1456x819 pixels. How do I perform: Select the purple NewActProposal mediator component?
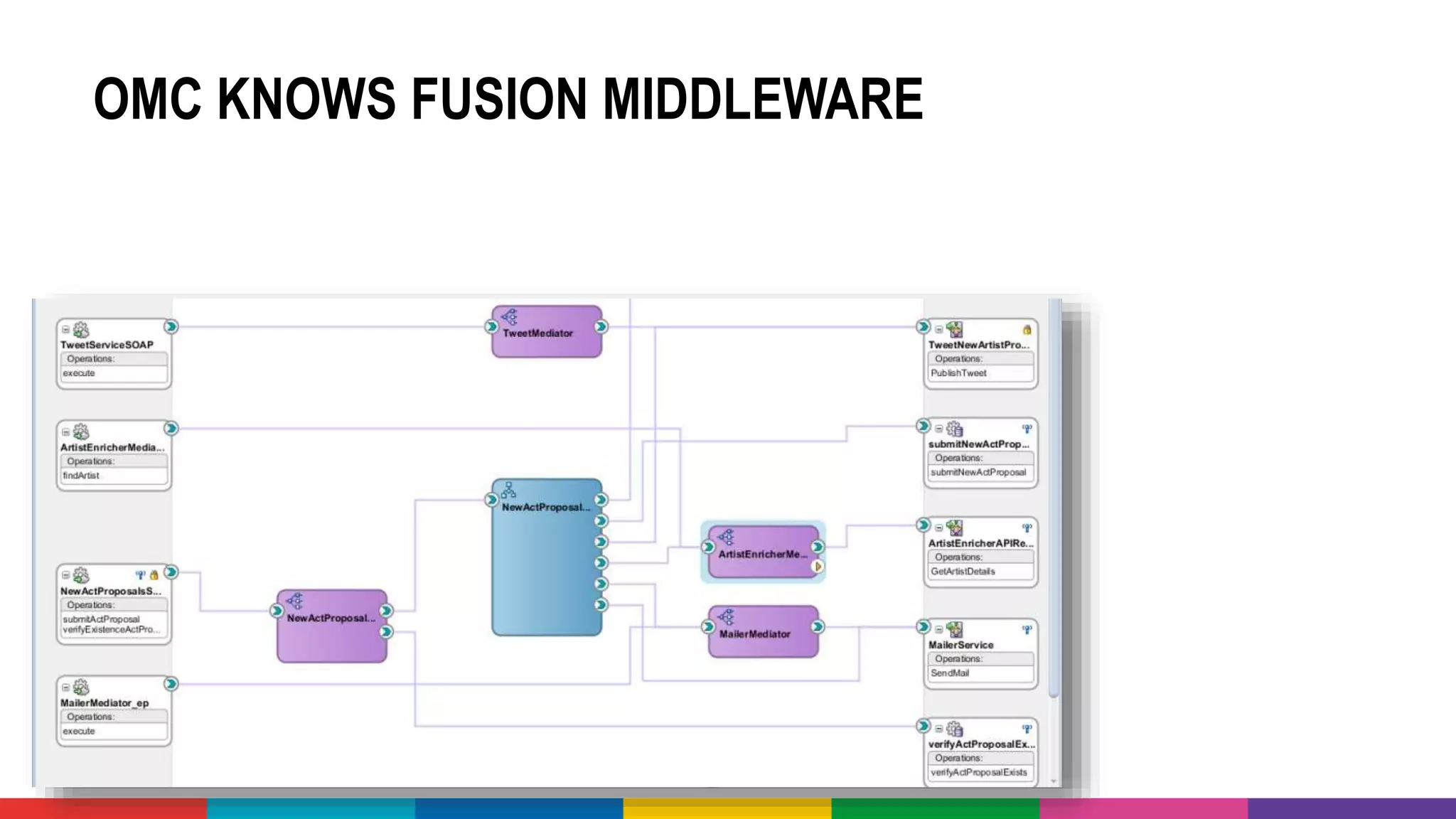(332, 626)
